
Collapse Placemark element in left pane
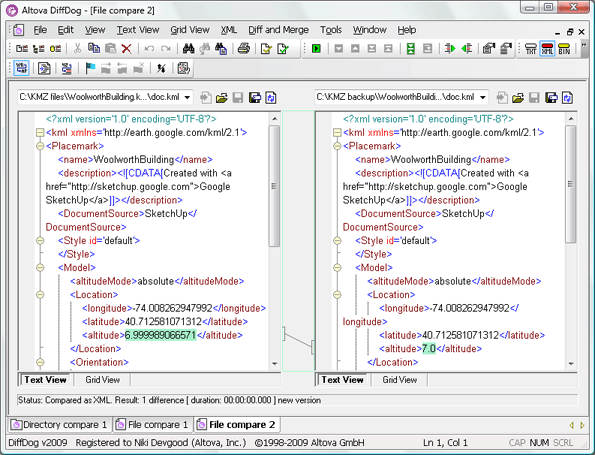tap(40, 146)
